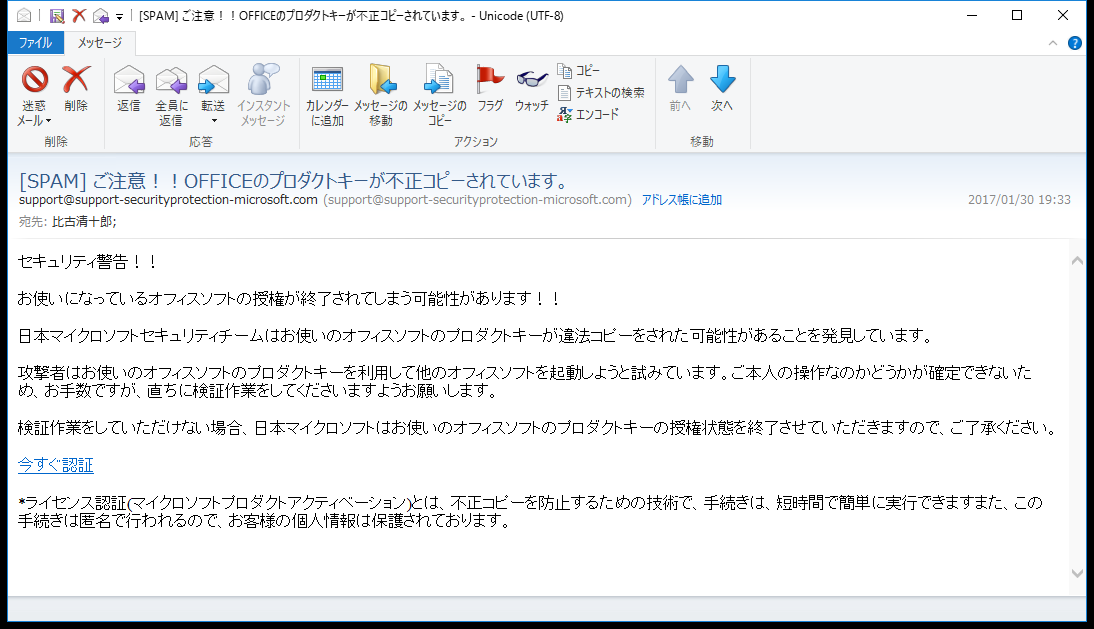Click the コピー command in ribbon
Screen dimensions: 1094x629
point(578,71)
